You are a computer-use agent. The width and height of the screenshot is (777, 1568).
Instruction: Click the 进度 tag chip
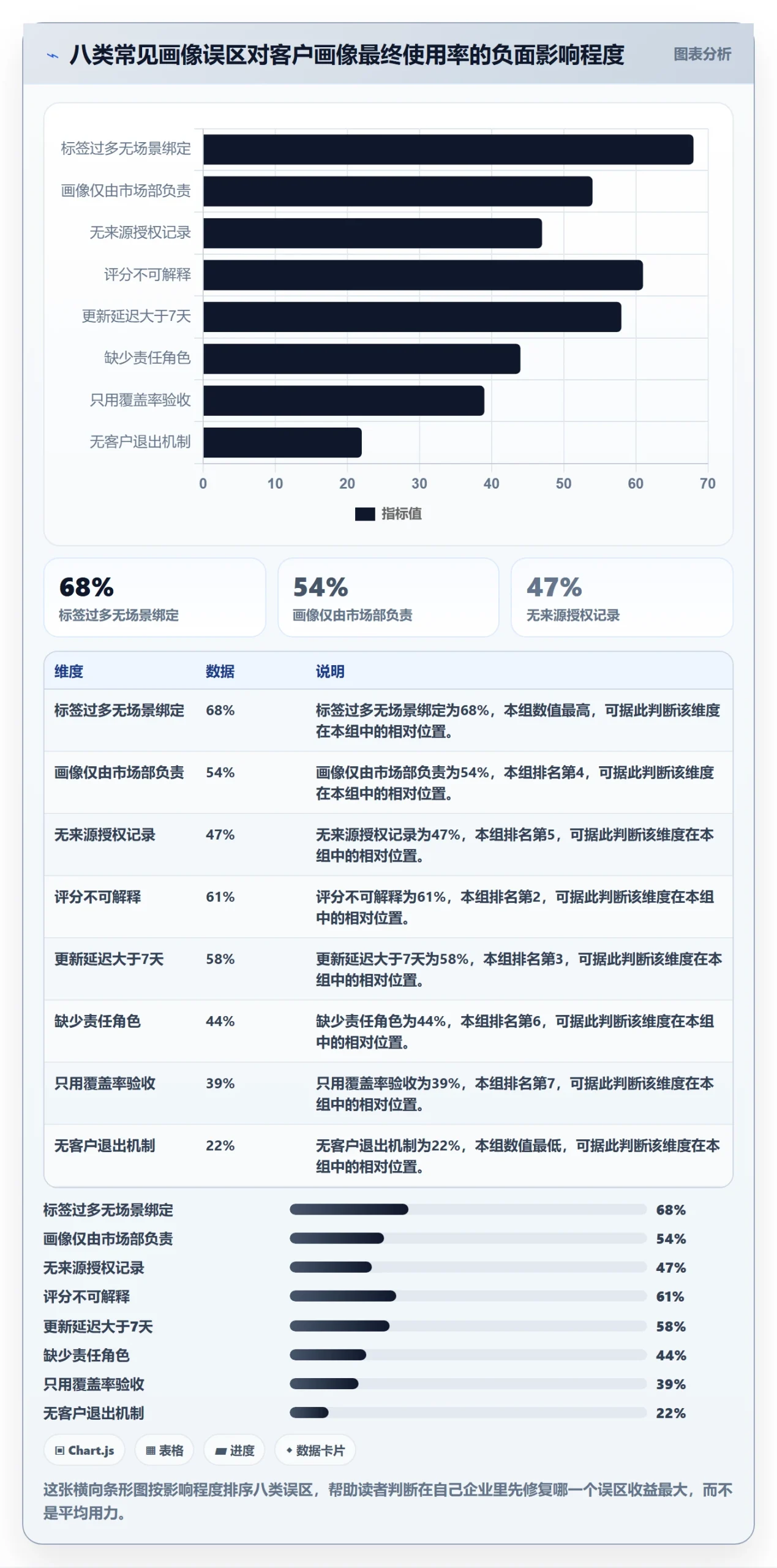[x=234, y=1450]
